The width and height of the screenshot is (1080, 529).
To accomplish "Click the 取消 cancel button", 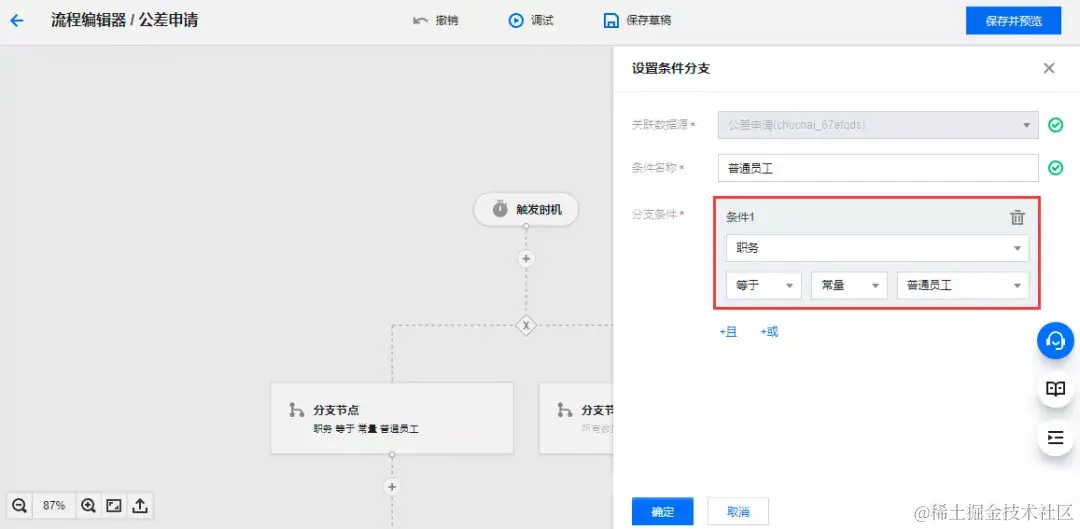I will coord(738,512).
